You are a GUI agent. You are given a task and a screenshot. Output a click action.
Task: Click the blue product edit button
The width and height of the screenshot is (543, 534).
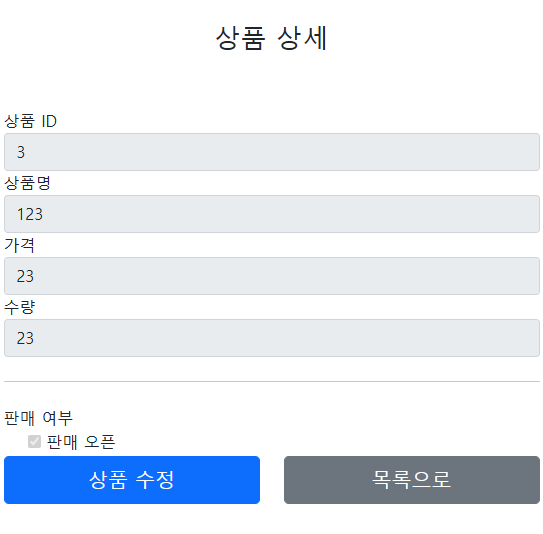(x=132, y=480)
